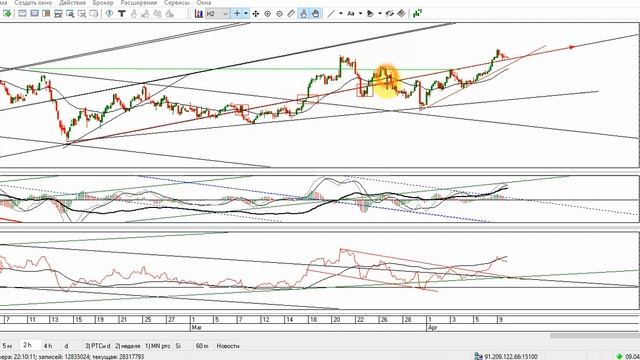Select the ruler measure tool
The height and width of the screenshot is (360, 640).
(291, 13)
